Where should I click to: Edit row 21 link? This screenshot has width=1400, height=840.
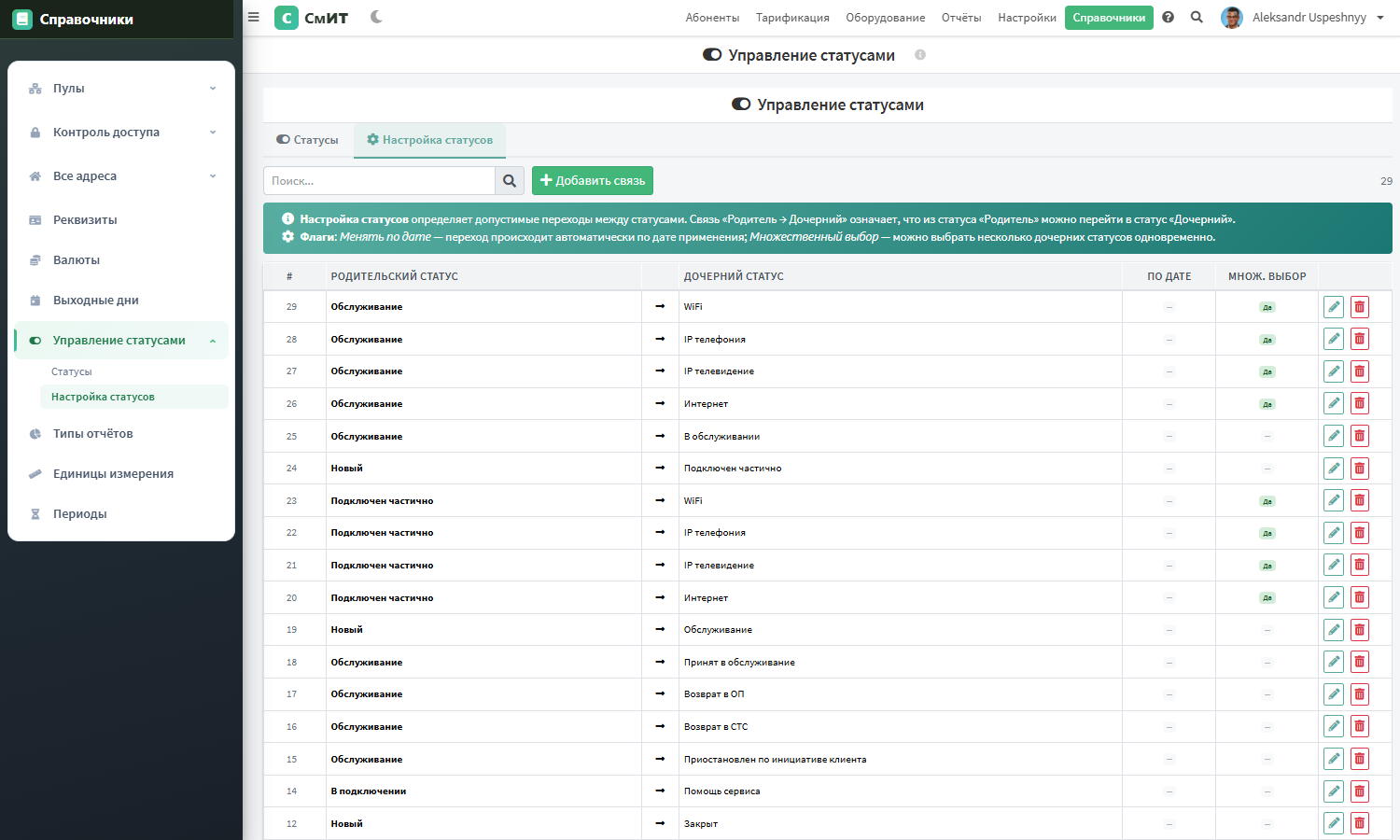point(1334,566)
